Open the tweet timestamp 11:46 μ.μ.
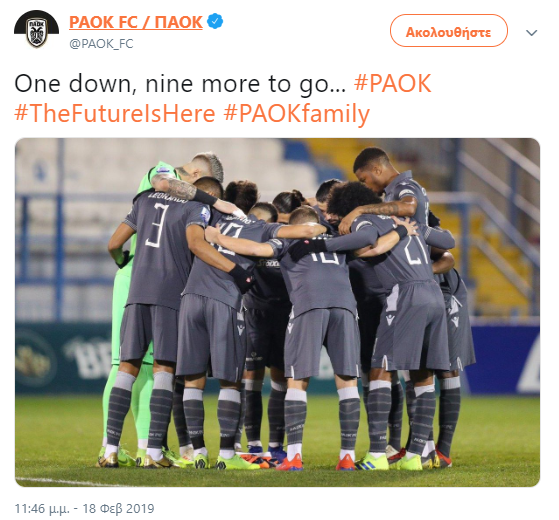This screenshot has width=559, height=520. [x=42, y=509]
